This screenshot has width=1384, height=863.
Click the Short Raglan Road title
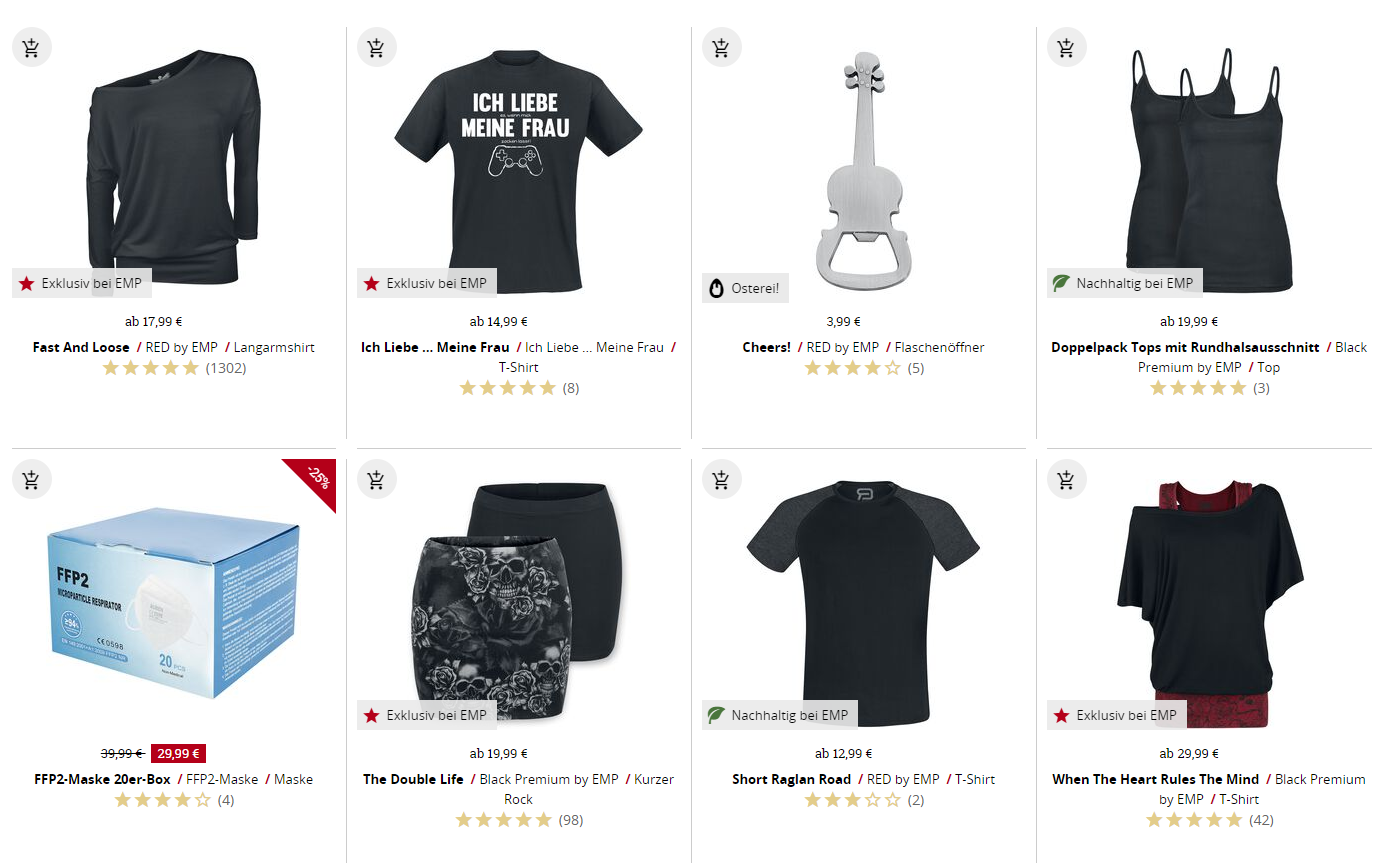coord(791,779)
